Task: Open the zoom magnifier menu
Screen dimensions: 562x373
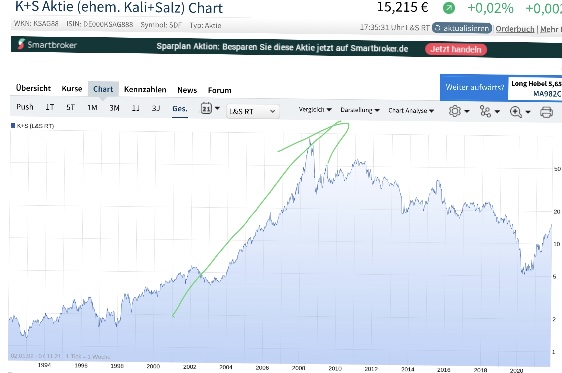Action: pyautogui.click(x=520, y=112)
